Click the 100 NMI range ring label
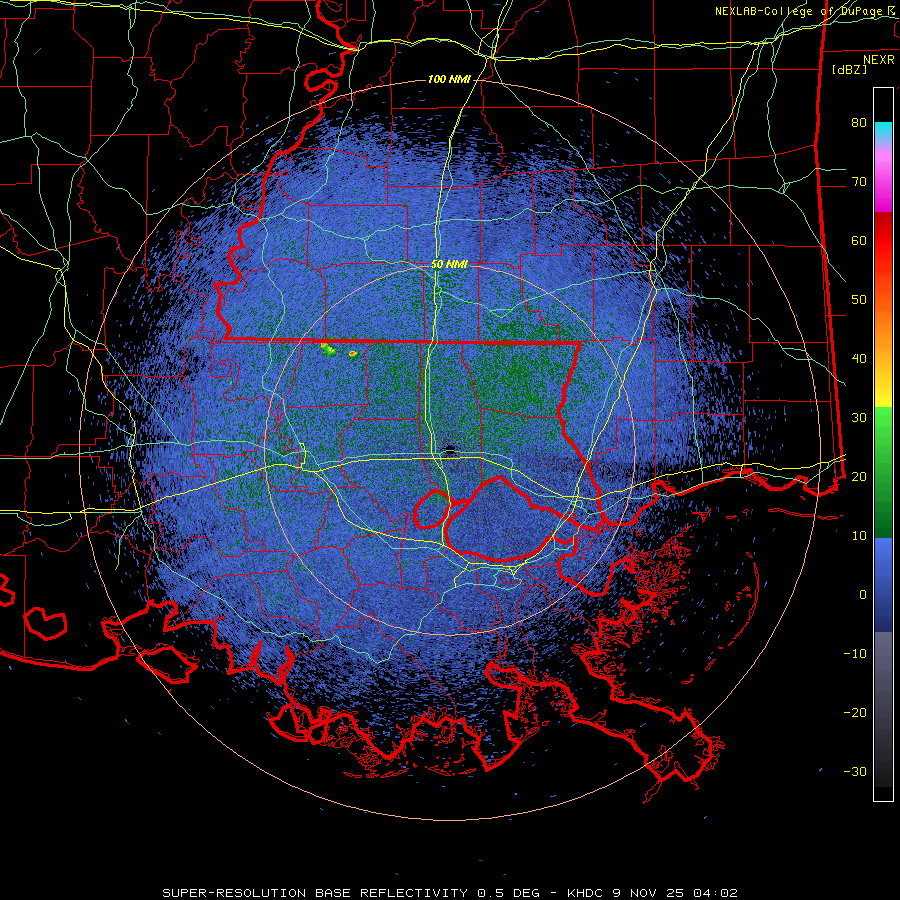This screenshot has width=900, height=900. [449, 79]
